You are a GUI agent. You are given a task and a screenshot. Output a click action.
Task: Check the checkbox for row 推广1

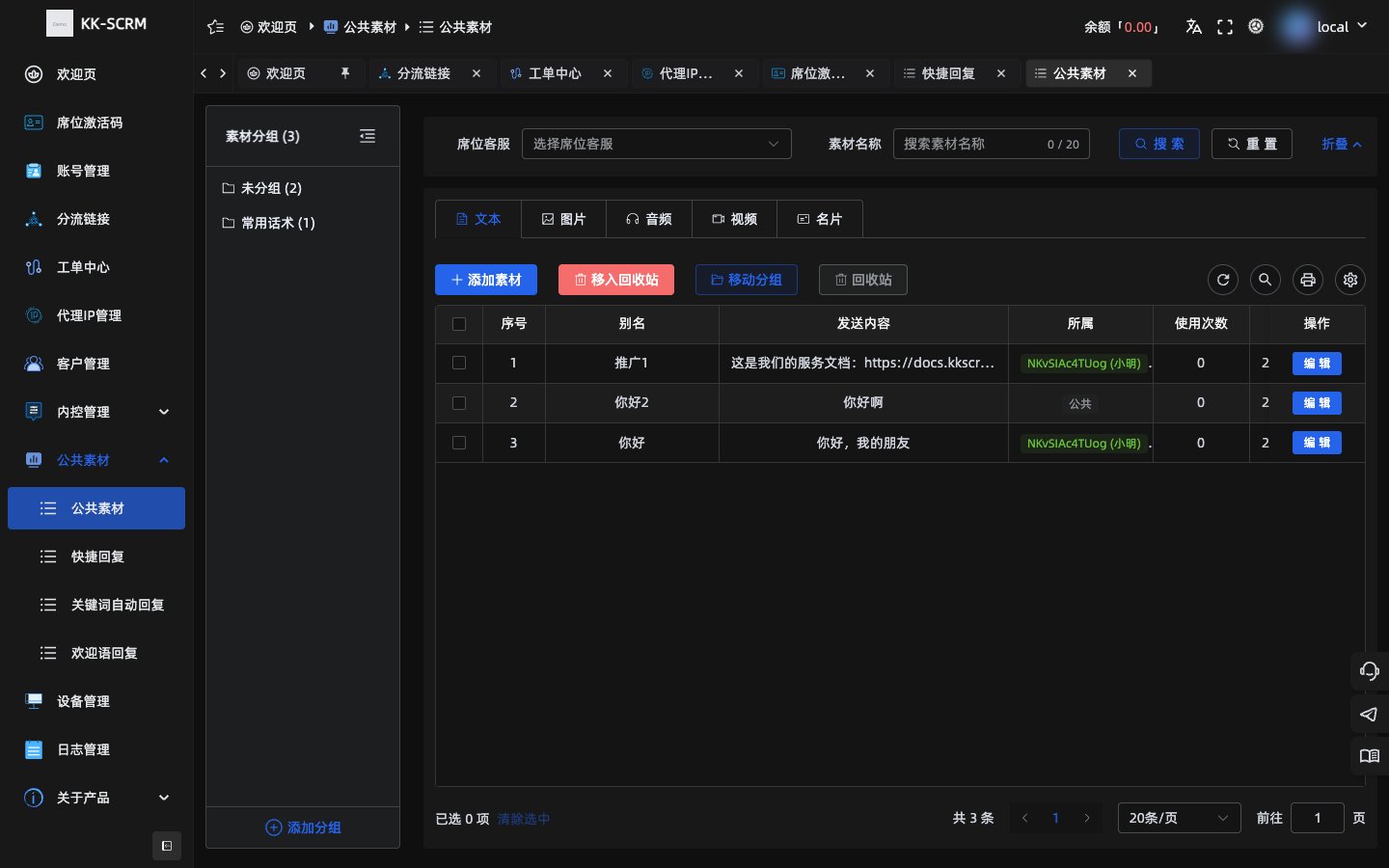459,364
